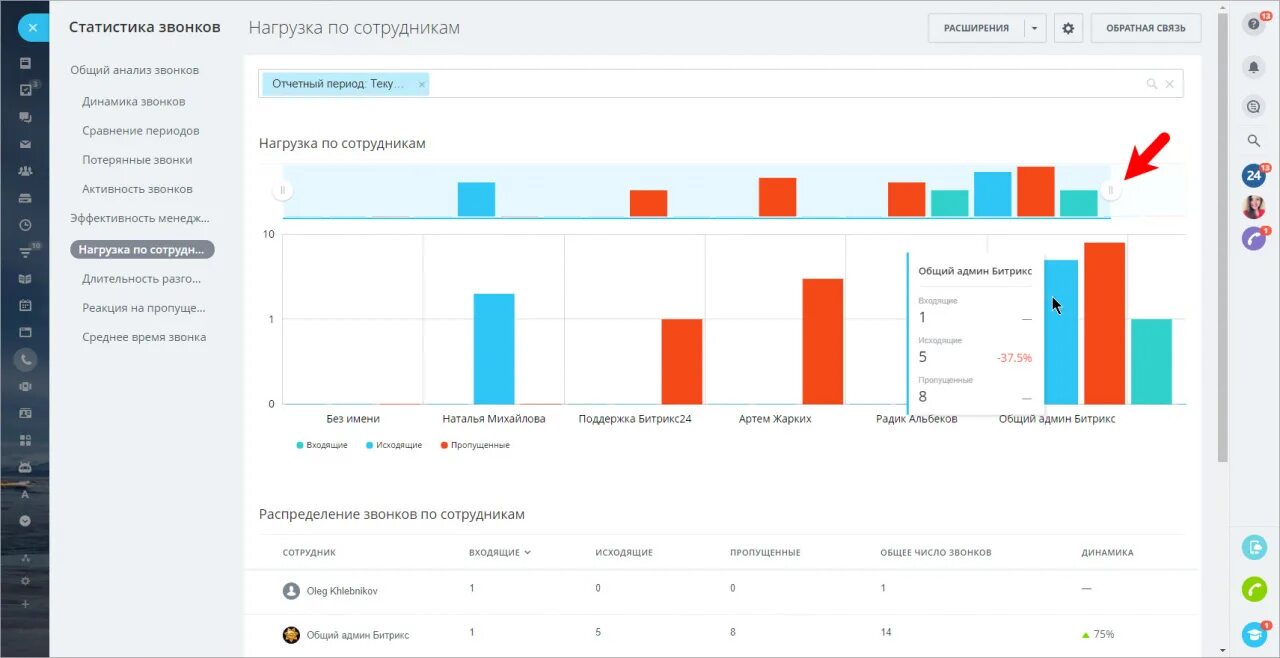This screenshot has width=1280, height=658.
Task: Sort table by ИСХОДЯЩИЕ column header
Action: point(624,552)
